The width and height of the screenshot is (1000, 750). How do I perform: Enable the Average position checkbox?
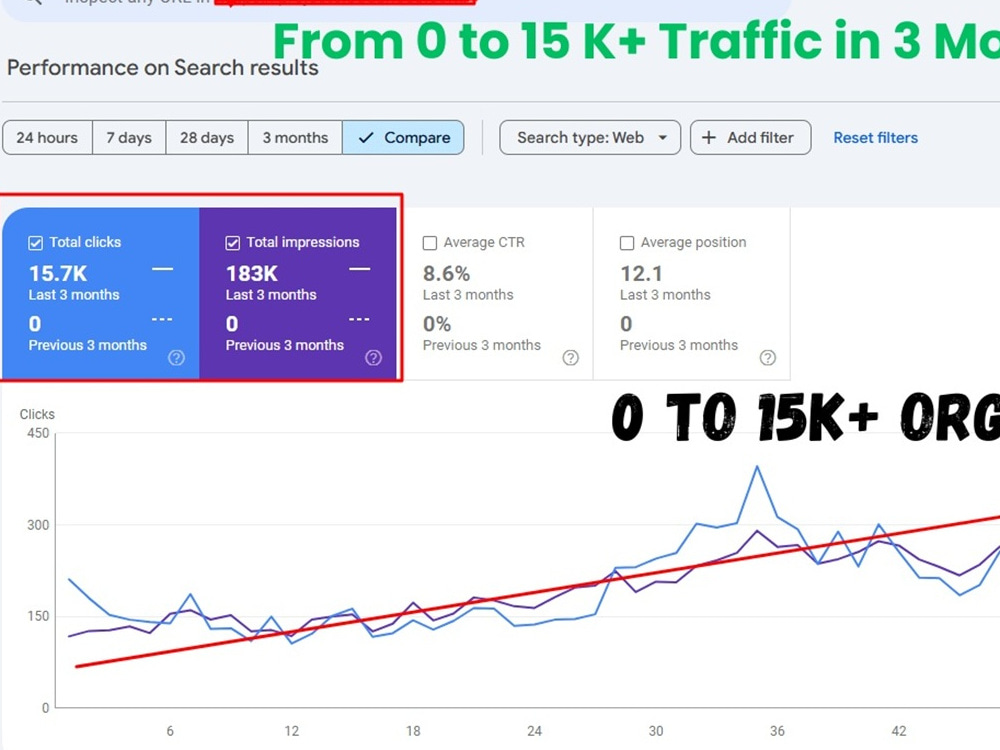click(627, 243)
